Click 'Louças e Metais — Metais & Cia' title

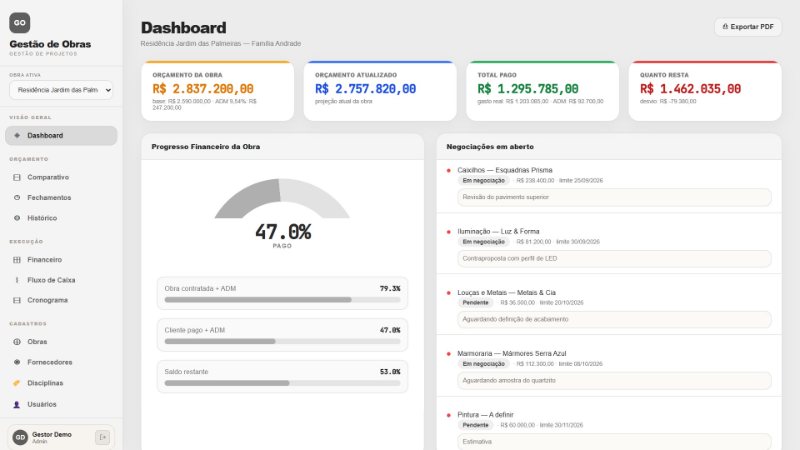pos(506,293)
